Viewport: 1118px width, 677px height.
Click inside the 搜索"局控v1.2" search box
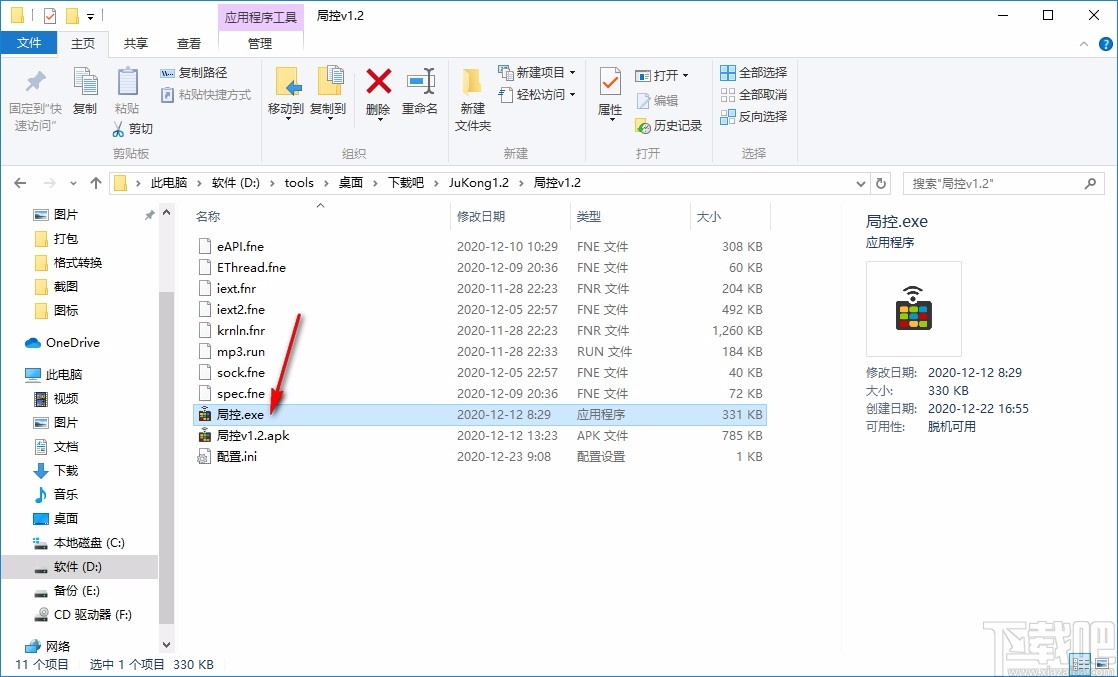point(1000,183)
